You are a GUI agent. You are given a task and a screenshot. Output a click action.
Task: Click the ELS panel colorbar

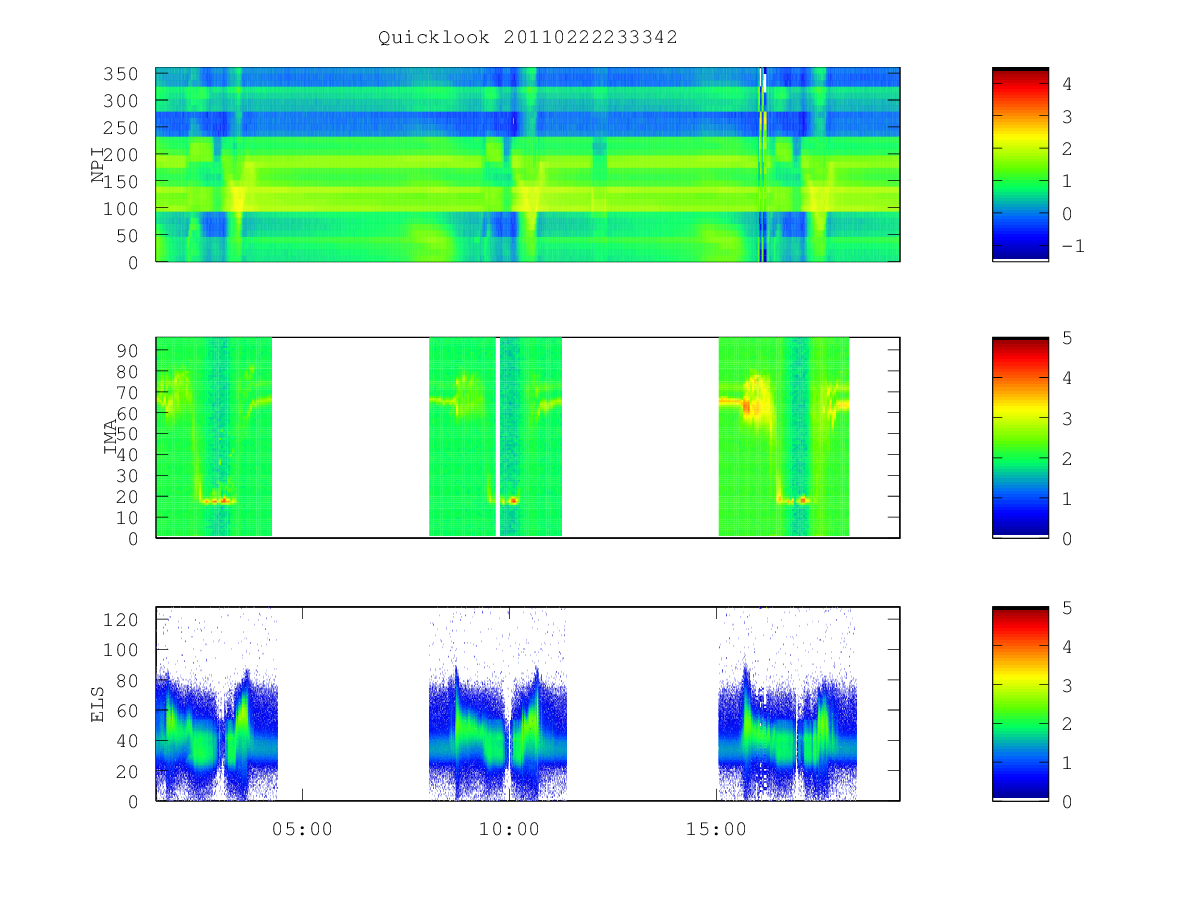(x=1020, y=704)
